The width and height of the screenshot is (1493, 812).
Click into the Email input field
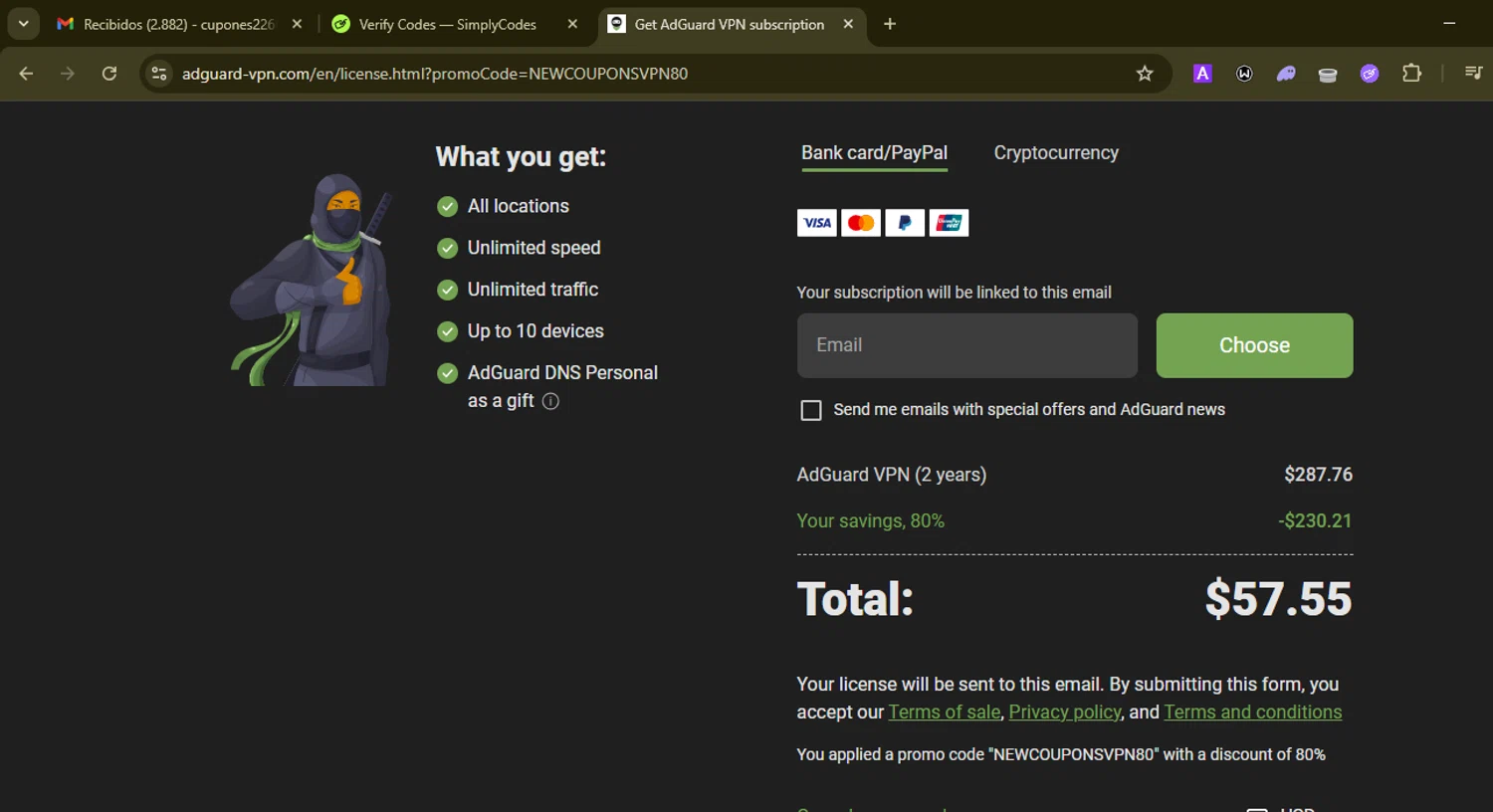tap(967, 345)
